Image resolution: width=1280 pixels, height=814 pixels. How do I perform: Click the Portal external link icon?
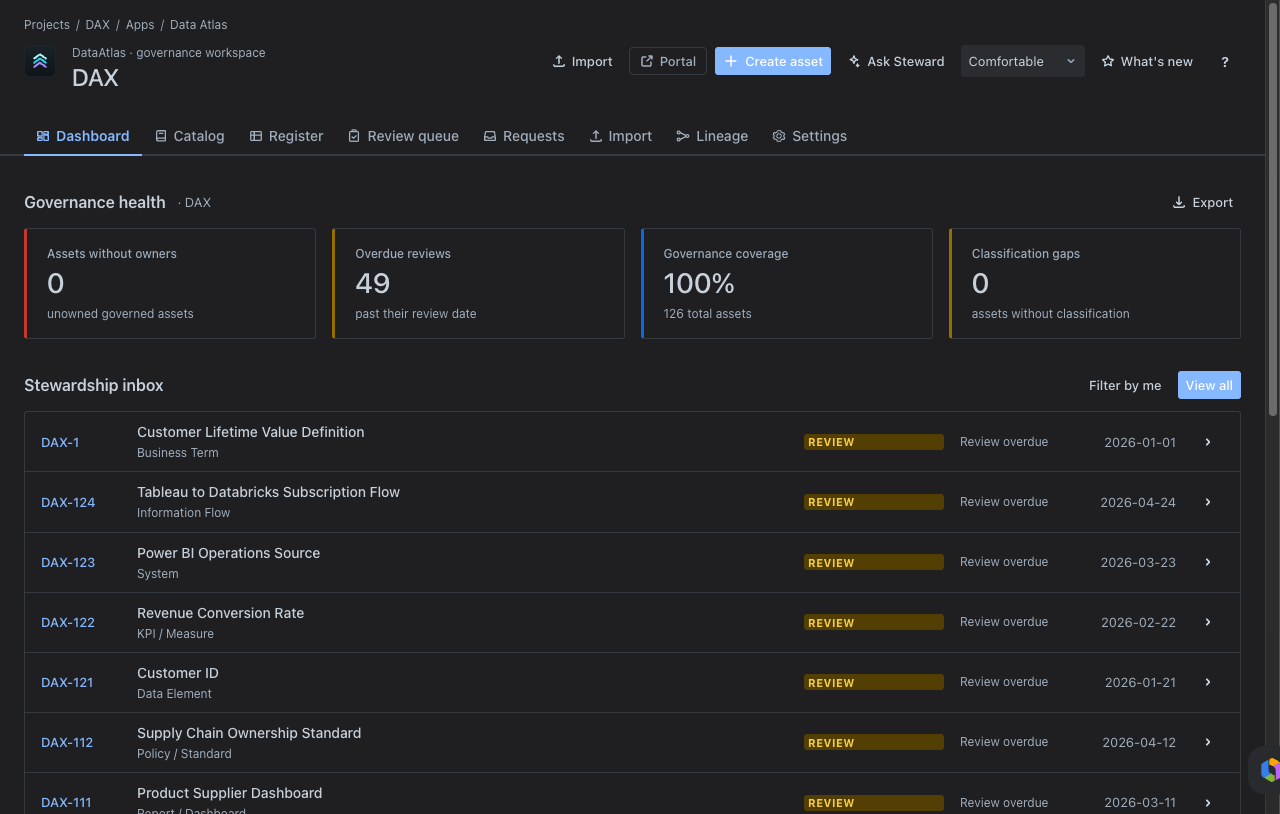pyautogui.click(x=647, y=61)
